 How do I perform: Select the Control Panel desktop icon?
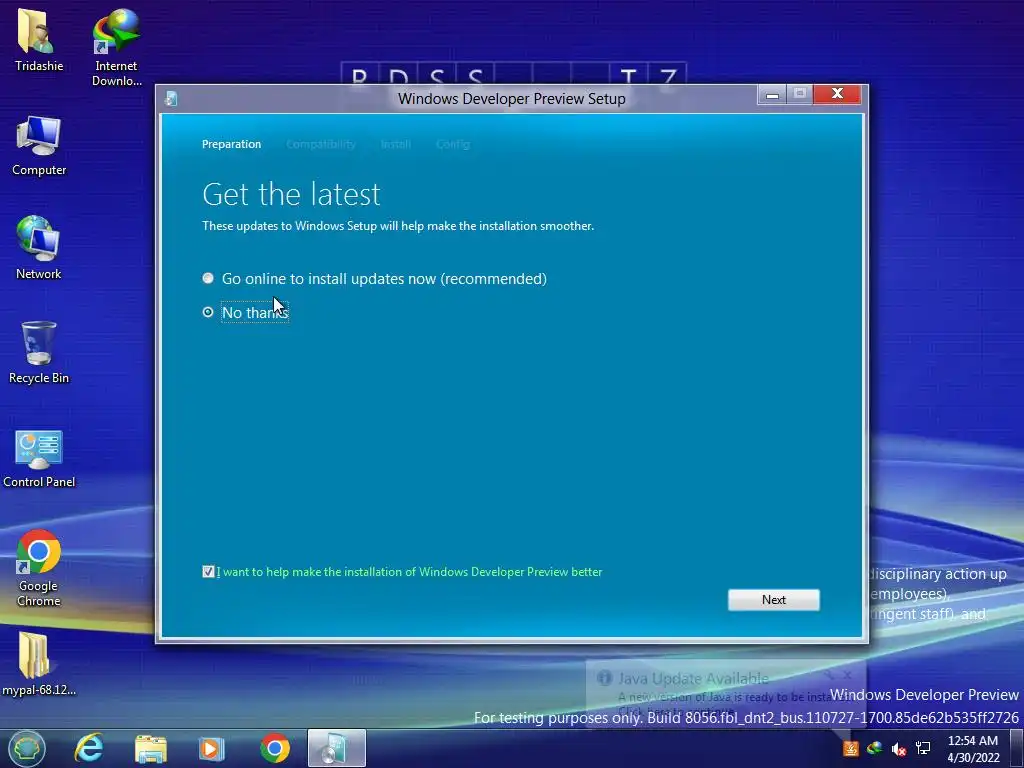39,458
